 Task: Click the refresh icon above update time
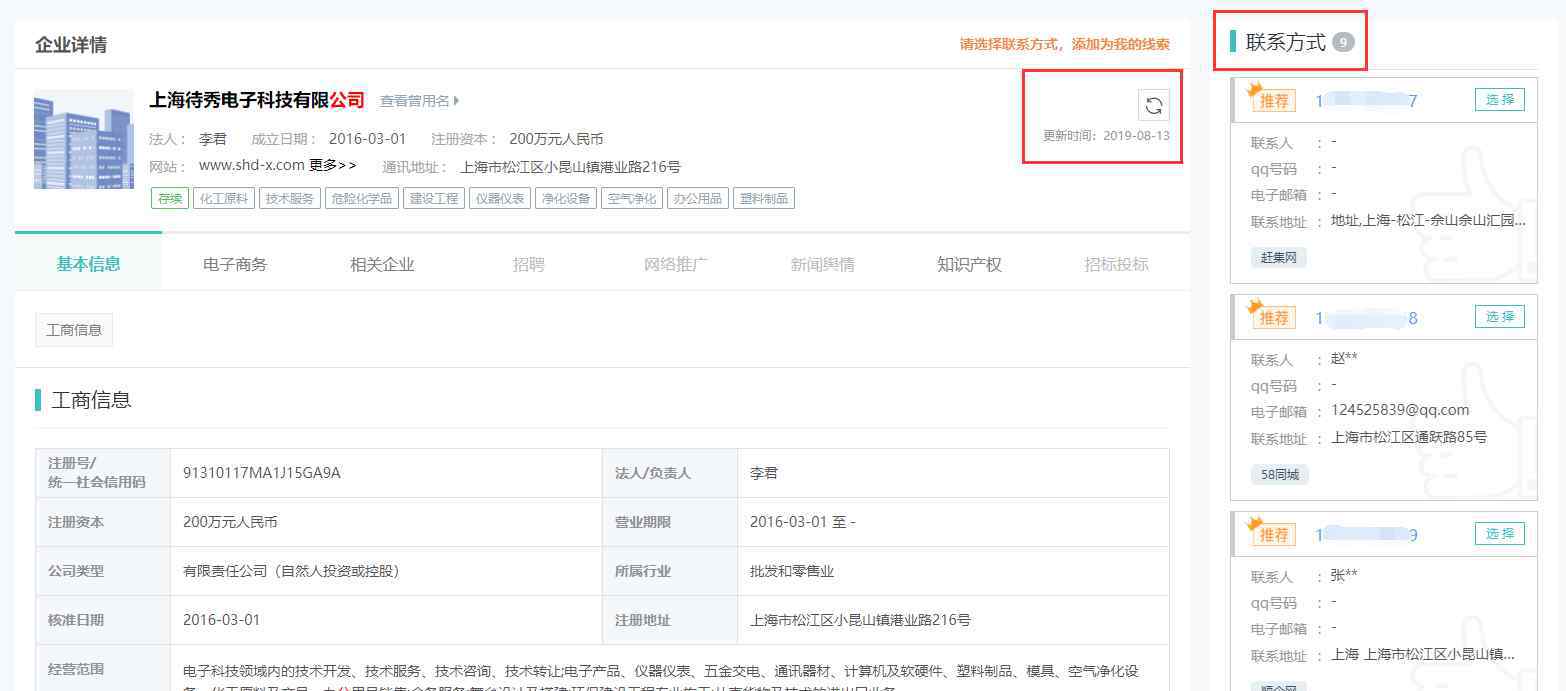coord(1153,105)
